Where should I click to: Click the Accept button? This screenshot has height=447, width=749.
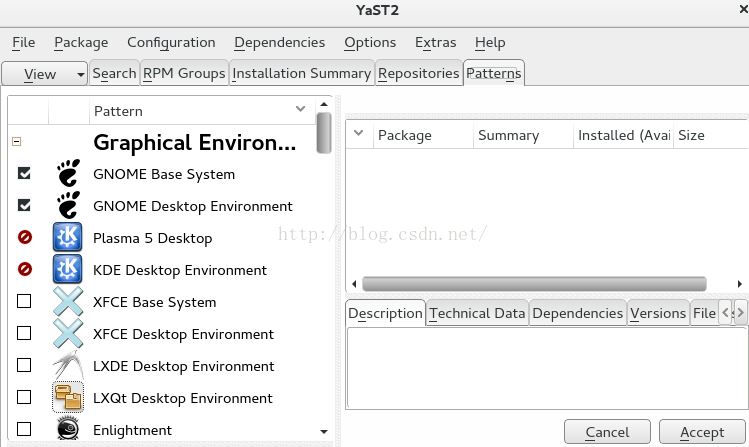click(x=702, y=432)
